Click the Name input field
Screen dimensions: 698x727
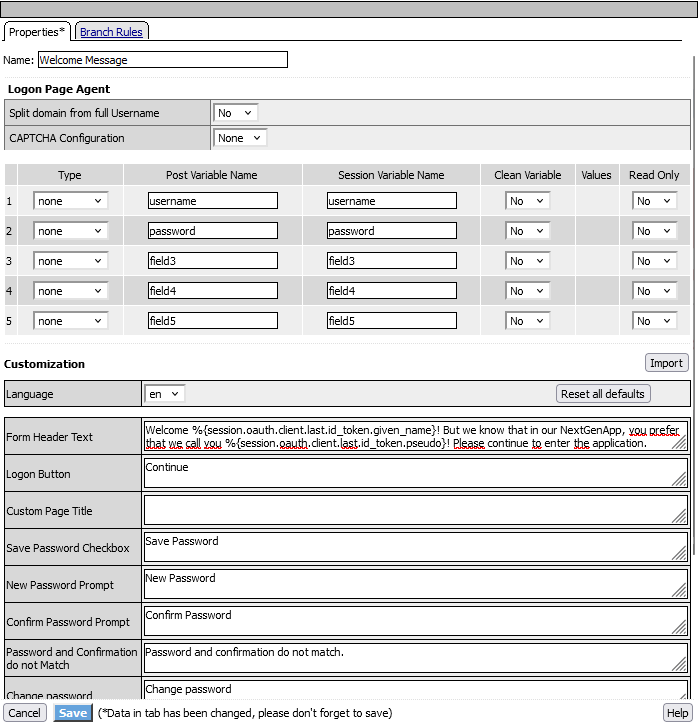coord(162,60)
